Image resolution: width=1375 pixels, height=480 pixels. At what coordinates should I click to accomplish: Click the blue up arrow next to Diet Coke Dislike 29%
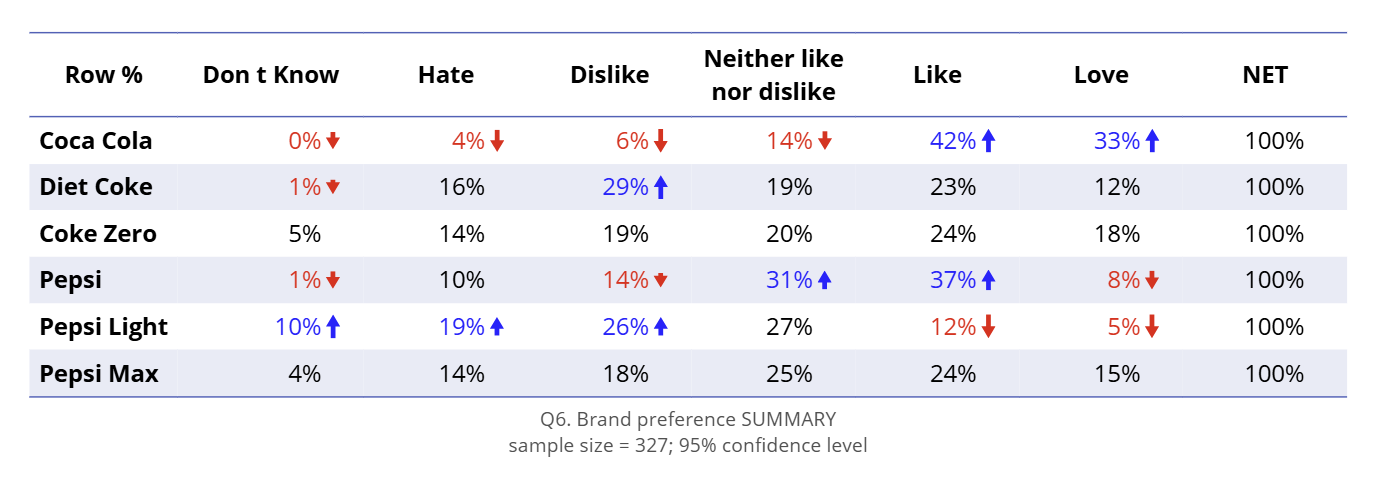tap(661, 187)
